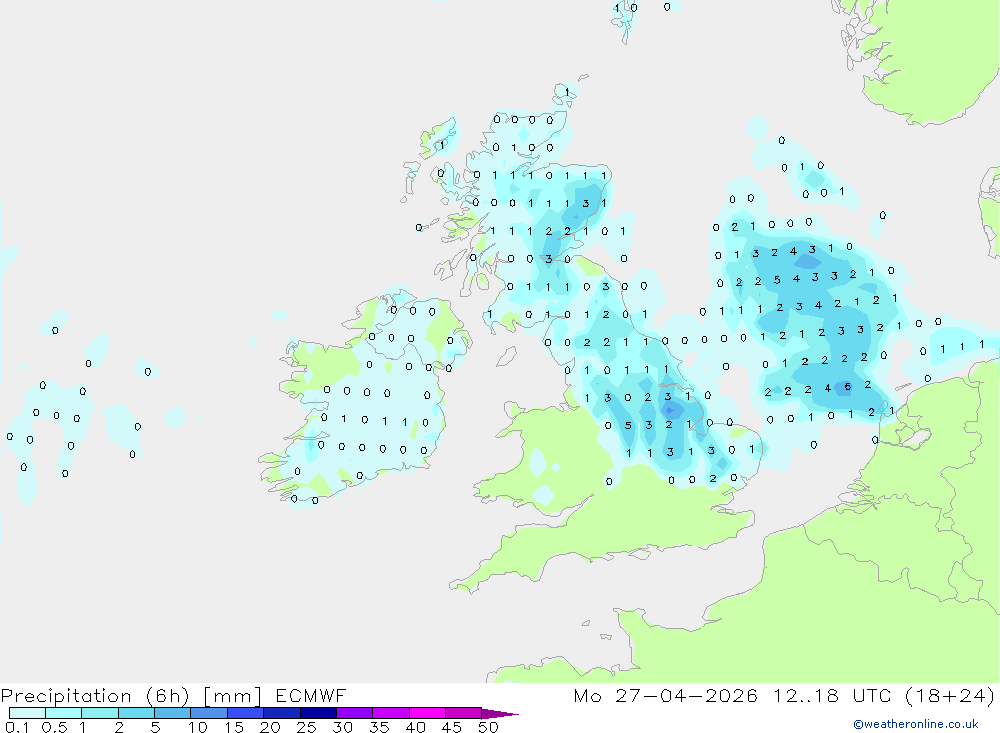Click the '50' legend scale label

tap(488, 727)
